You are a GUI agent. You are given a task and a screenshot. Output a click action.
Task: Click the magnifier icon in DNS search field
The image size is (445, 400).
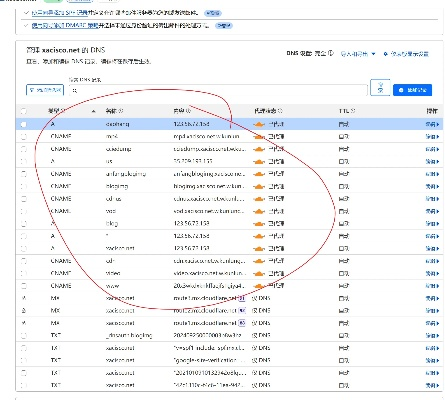75,90
